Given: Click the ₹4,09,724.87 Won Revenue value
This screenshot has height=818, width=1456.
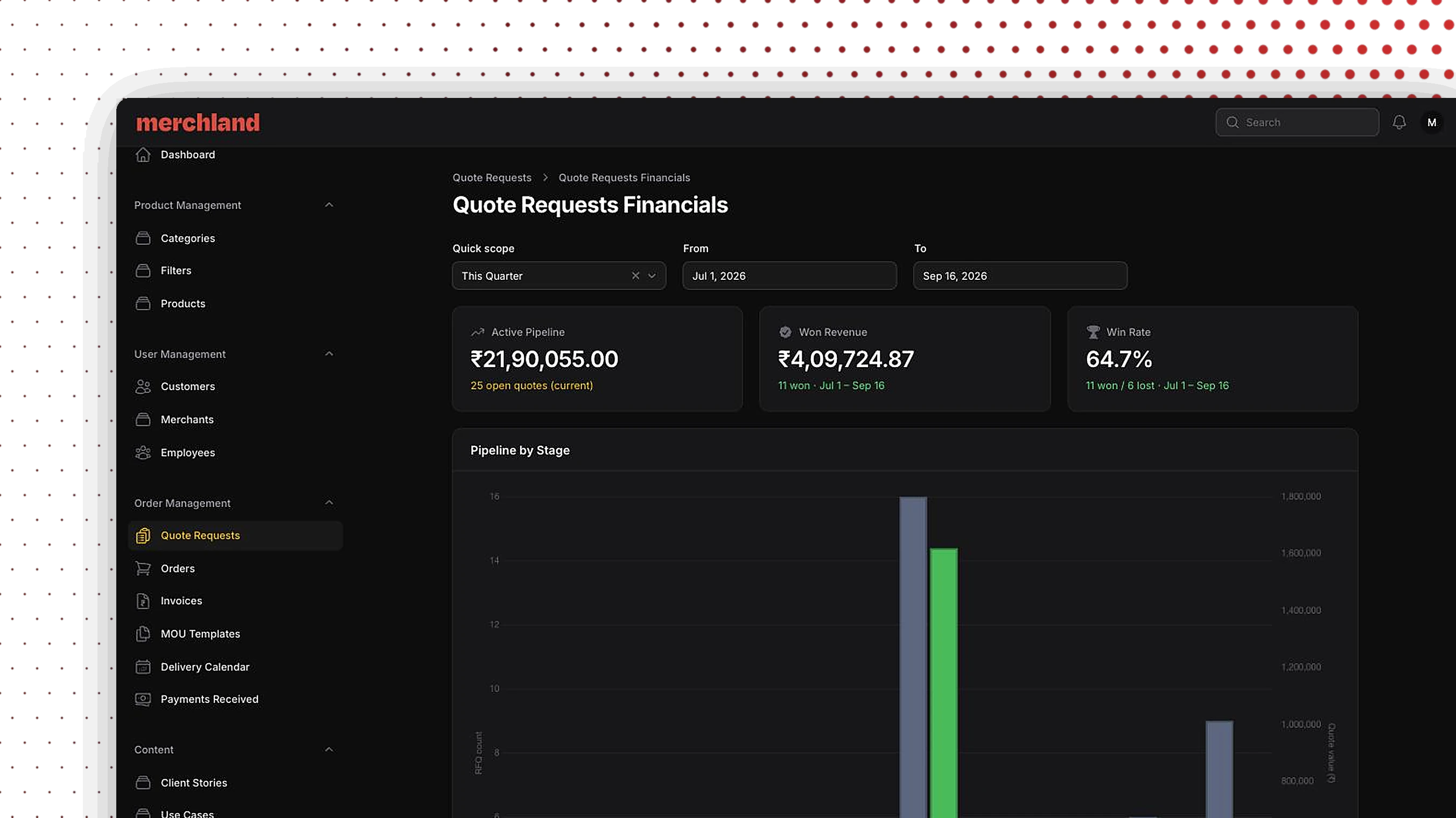Looking at the screenshot, I should pyautogui.click(x=845, y=359).
